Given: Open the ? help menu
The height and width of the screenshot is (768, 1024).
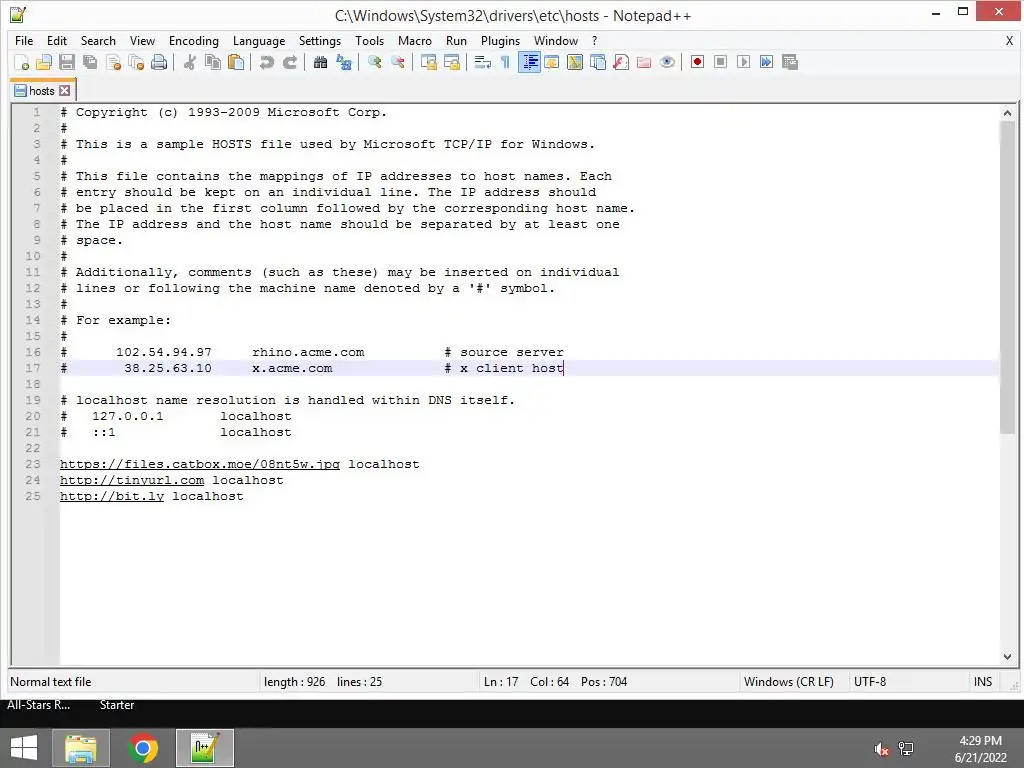Looking at the screenshot, I should (x=594, y=40).
